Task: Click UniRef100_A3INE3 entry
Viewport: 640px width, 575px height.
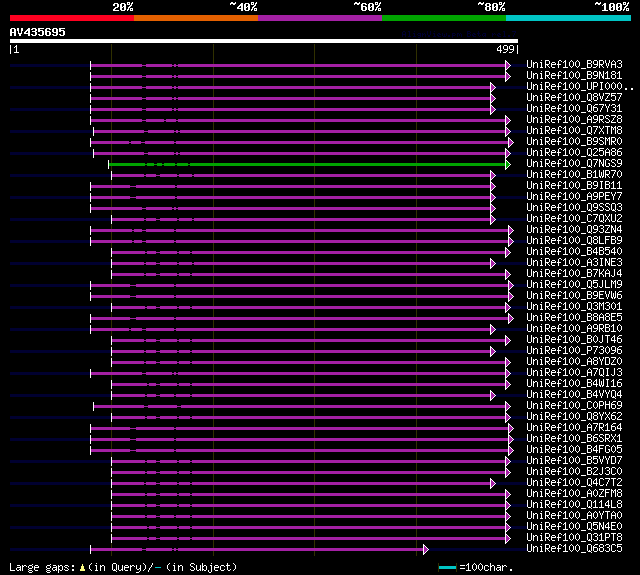Action: pyautogui.click(x=574, y=263)
